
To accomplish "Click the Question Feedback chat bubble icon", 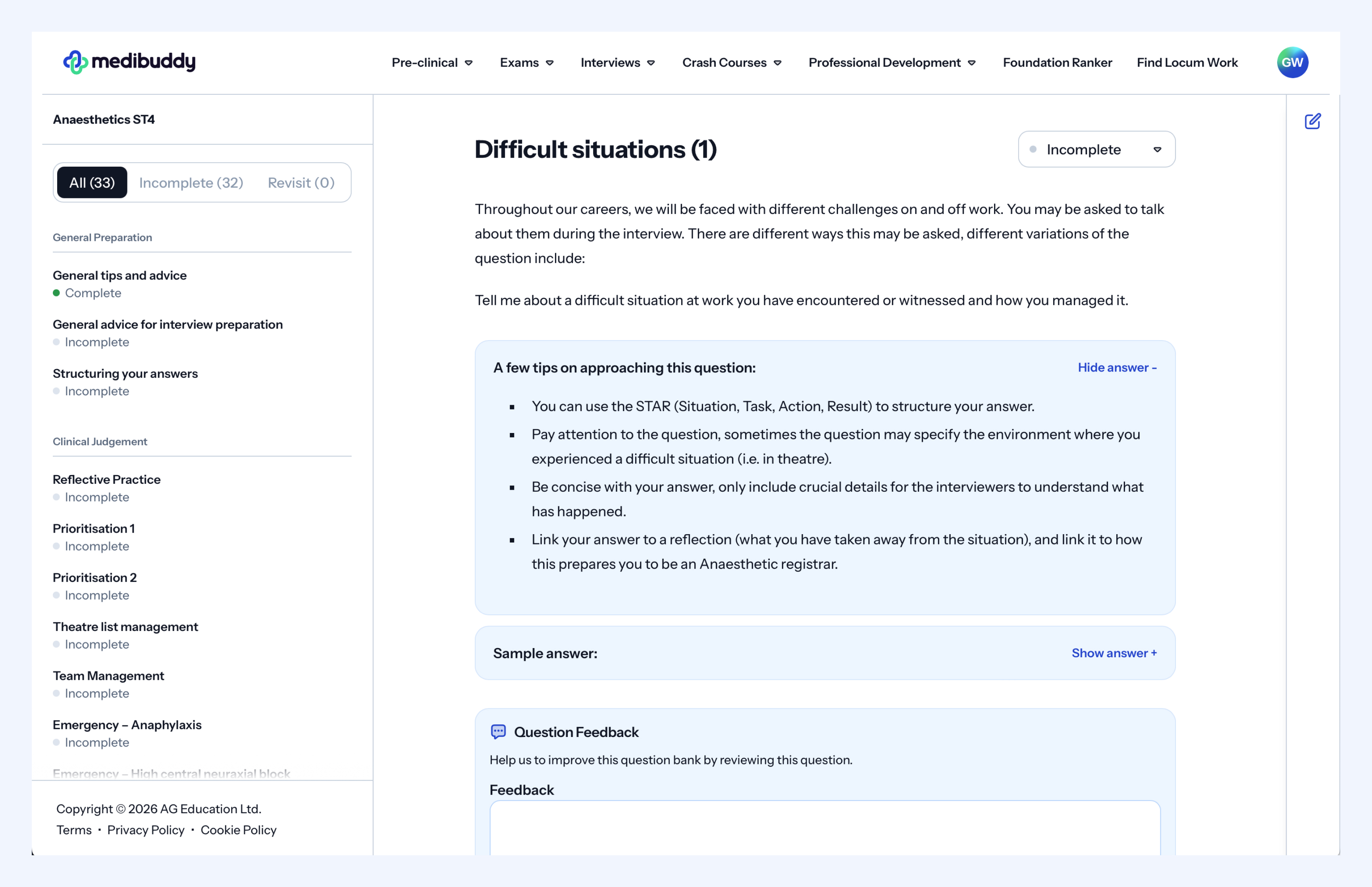I will (x=498, y=731).
